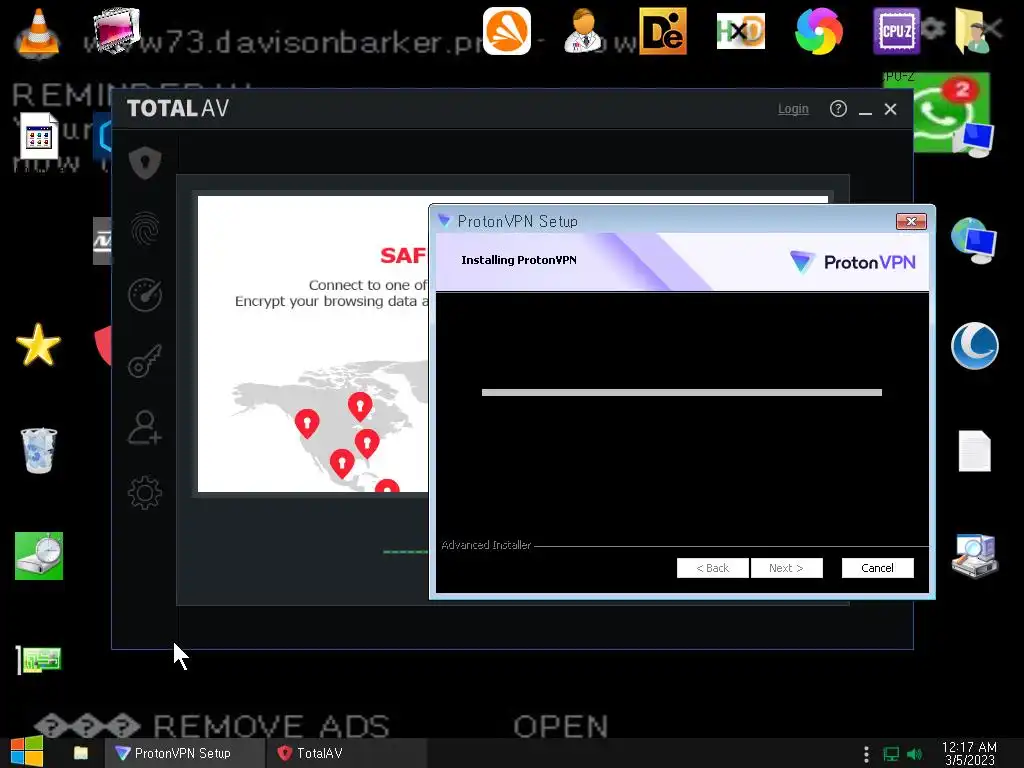The width and height of the screenshot is (1024, 768).
Task: Open the blank document desktop icon
Action: click(974, 451)
